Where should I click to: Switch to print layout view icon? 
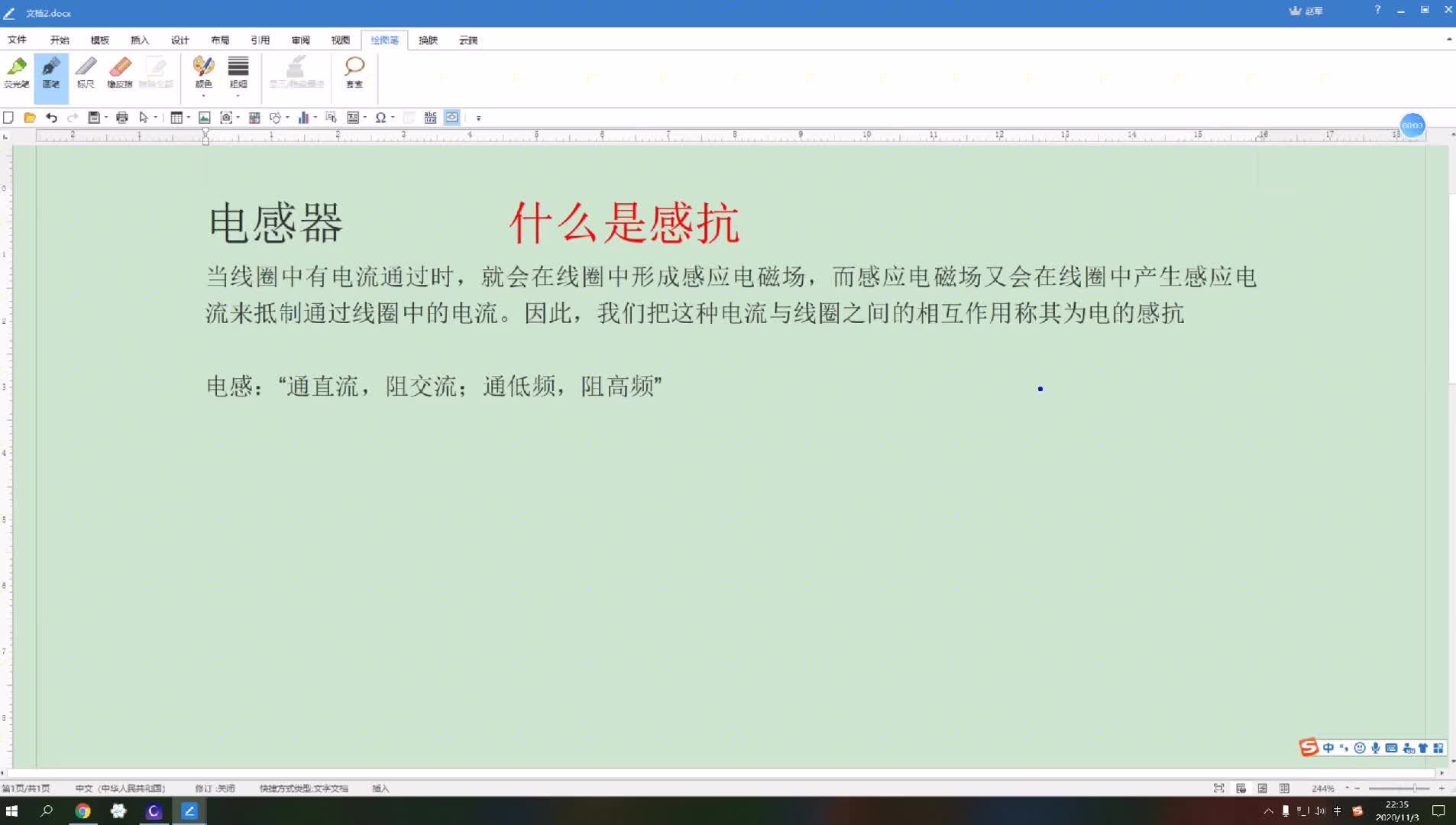pos(1241,788)
